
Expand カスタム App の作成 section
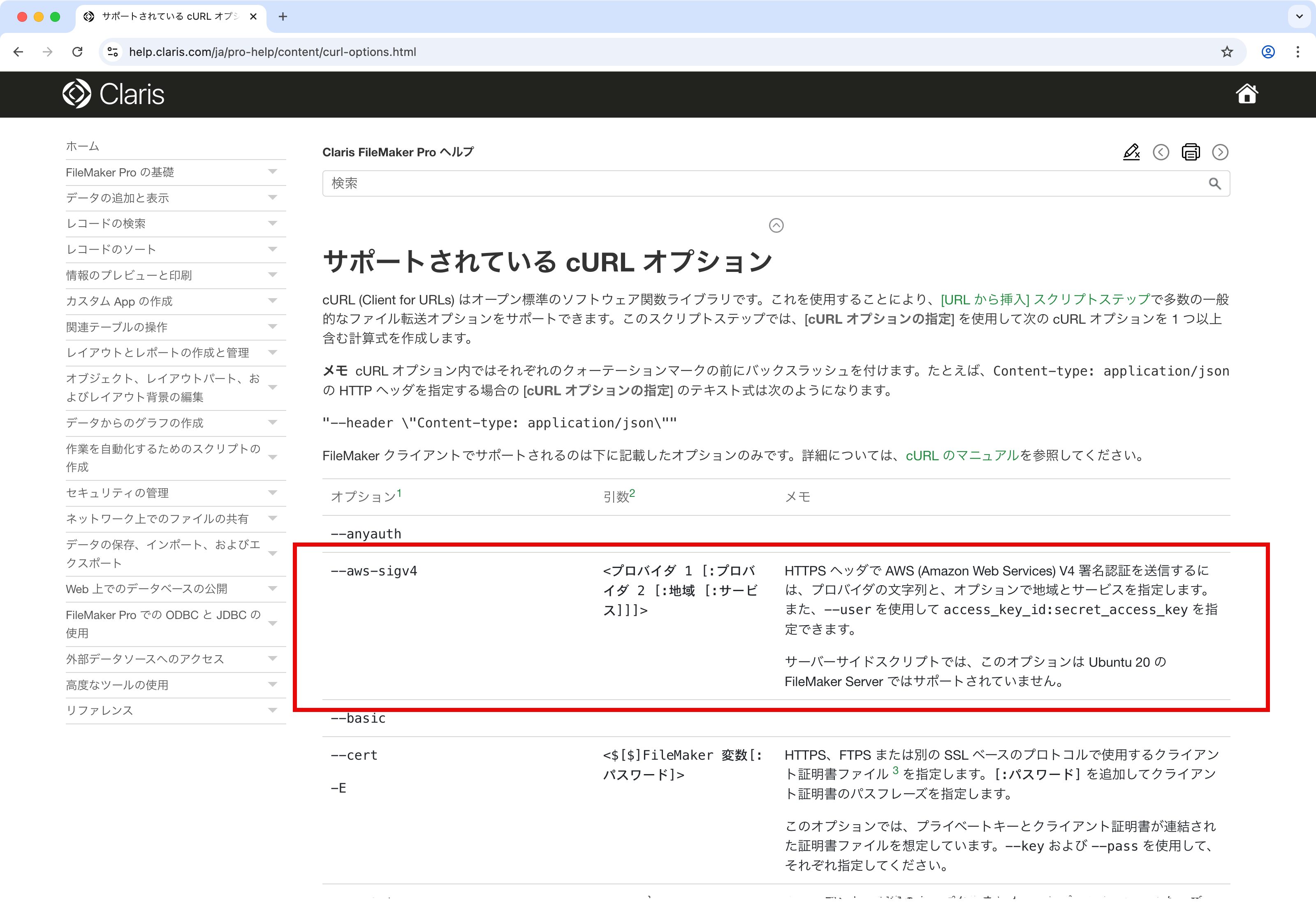(x=272, y=300)
